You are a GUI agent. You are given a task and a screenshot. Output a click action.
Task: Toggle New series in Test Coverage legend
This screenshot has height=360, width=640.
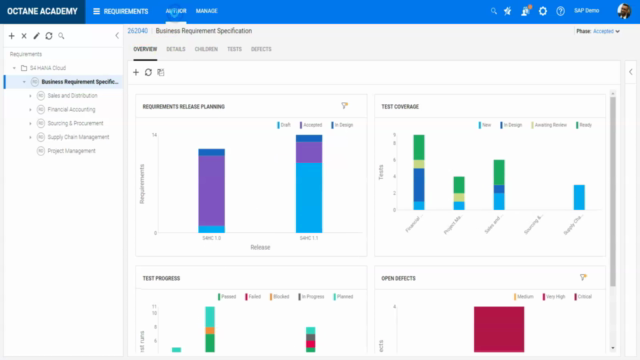(x=485, y=125)
